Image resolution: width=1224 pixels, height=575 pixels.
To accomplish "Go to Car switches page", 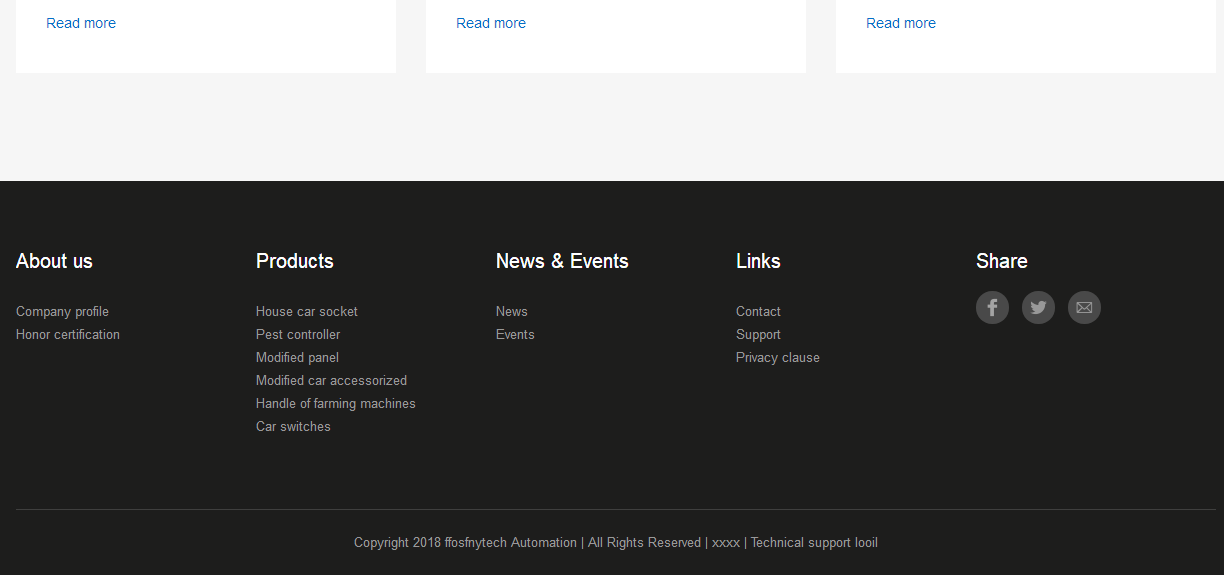I will point(293,427).
